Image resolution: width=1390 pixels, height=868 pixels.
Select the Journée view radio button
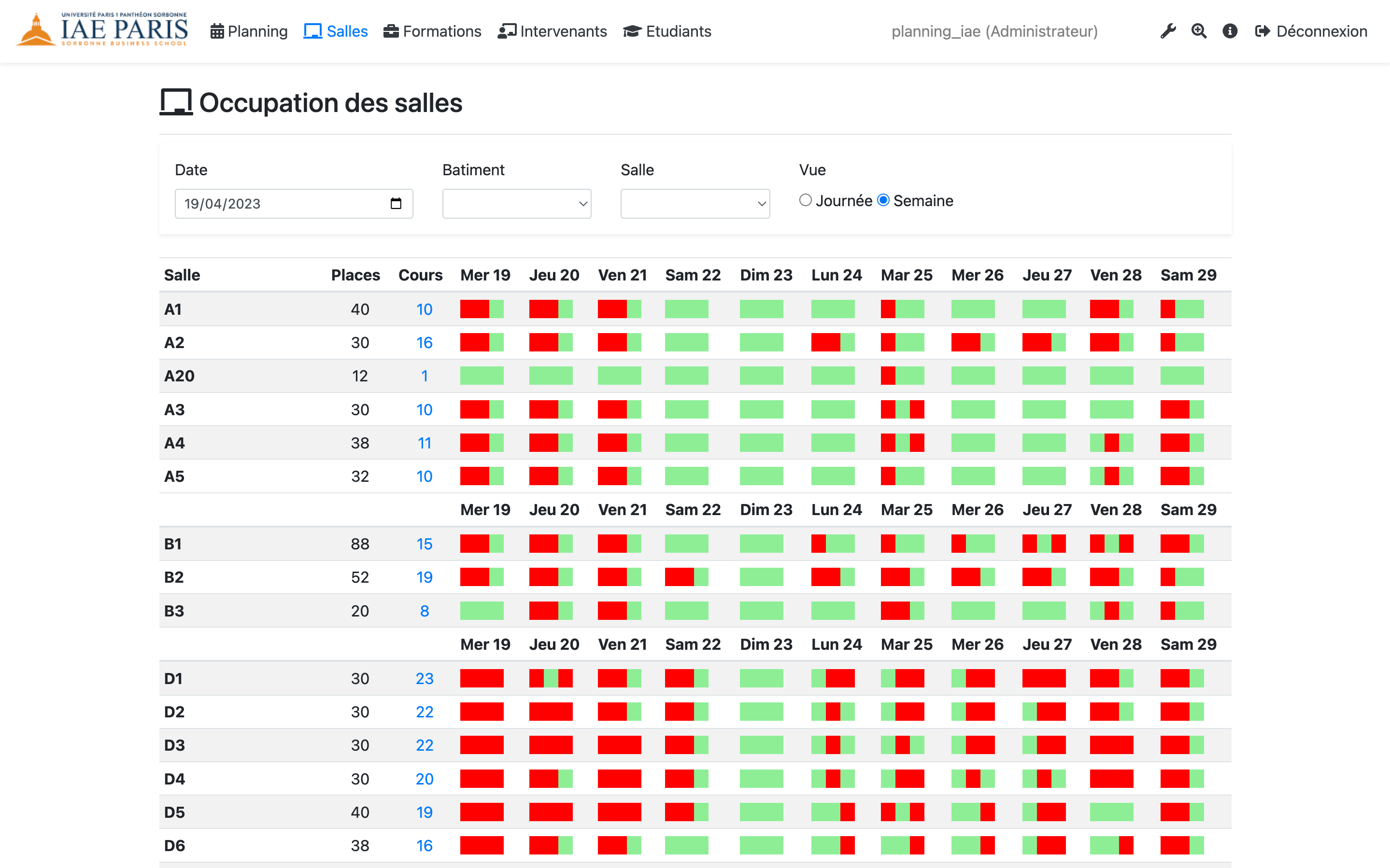[x=806, y=200]
